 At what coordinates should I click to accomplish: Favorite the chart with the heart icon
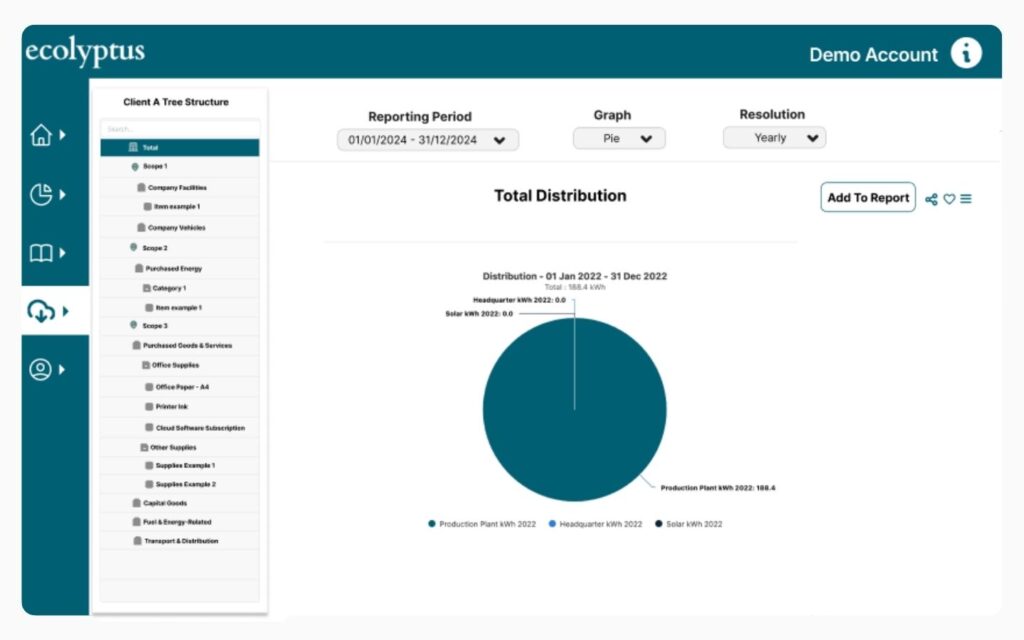[x=949, y=199]
